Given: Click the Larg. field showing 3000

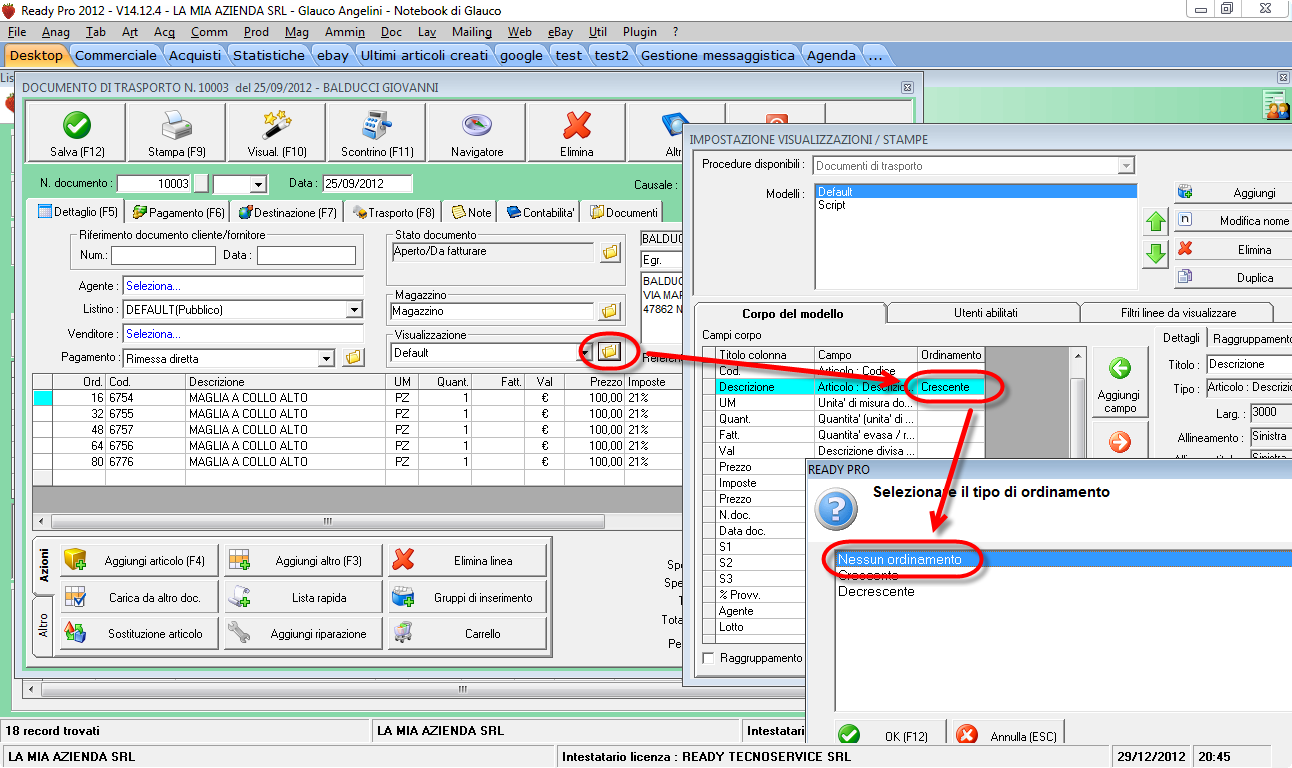Looking at the screenshot, I should click(x=1269, y=412).
